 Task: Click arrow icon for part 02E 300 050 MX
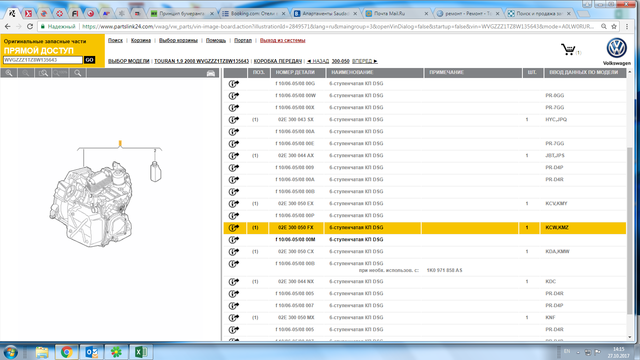coord(233,318)
